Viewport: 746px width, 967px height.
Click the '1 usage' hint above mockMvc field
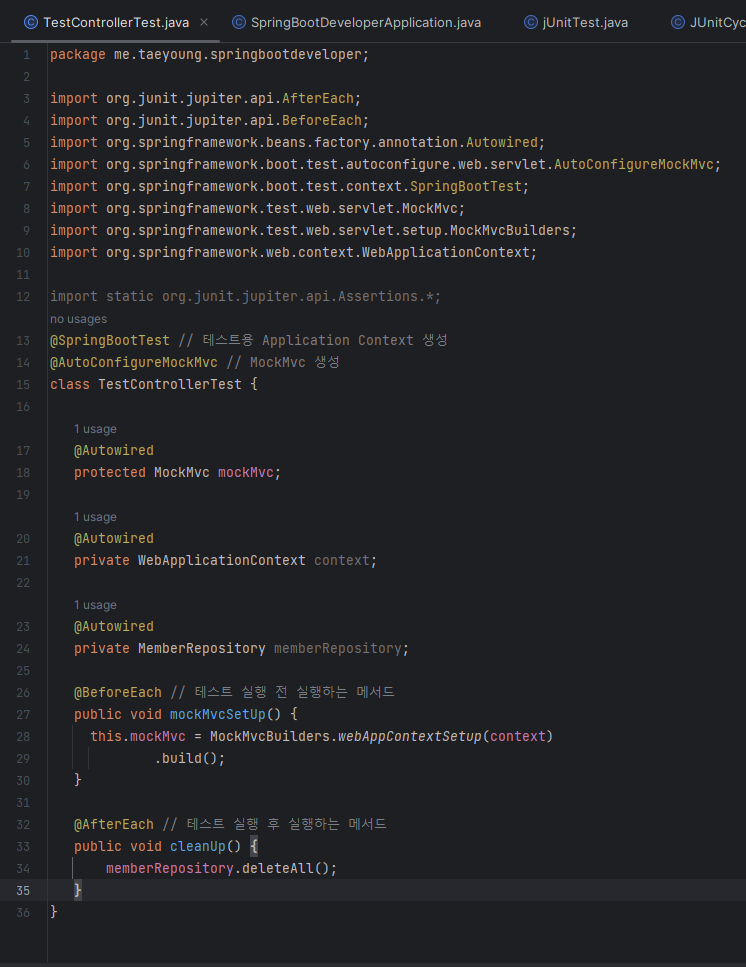point(95,429)
